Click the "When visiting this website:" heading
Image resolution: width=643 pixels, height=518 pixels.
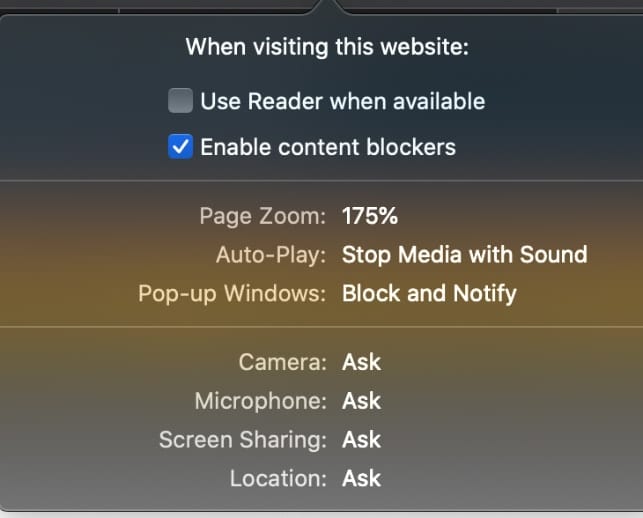coord(327,46)
